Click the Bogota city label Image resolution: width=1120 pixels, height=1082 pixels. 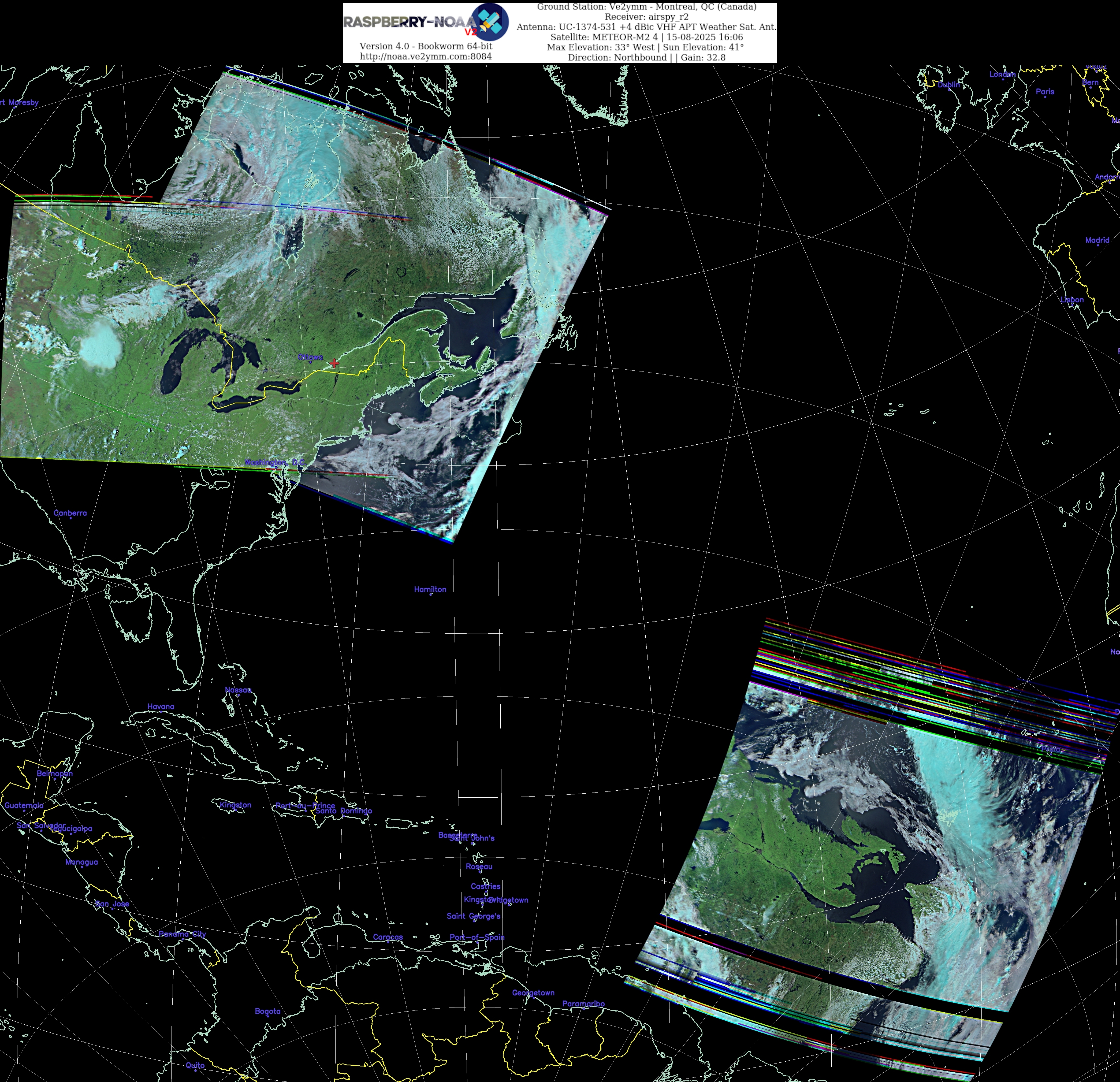pyautogui.click(x=267, y=1011)
